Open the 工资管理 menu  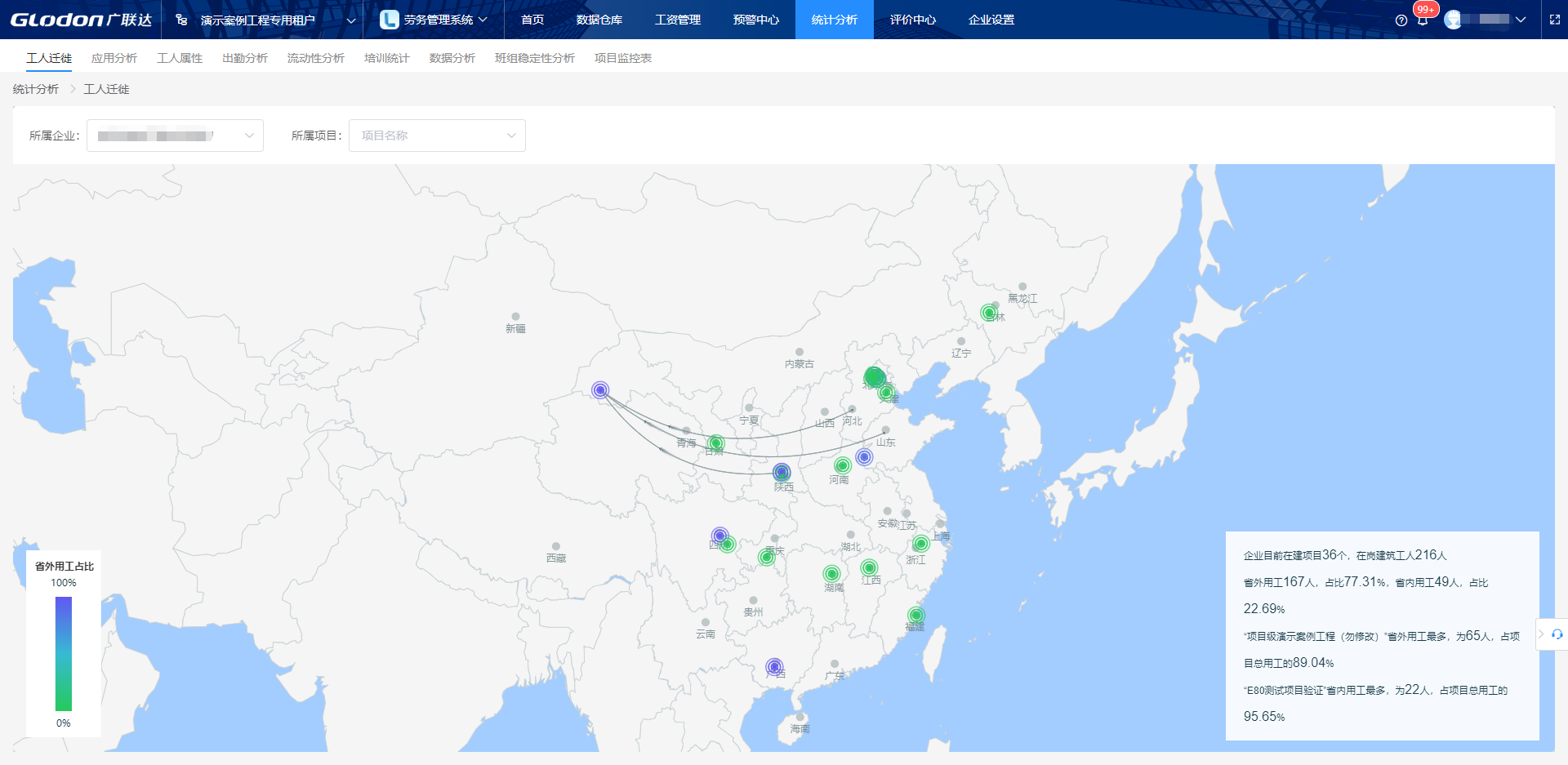[677, 20]
